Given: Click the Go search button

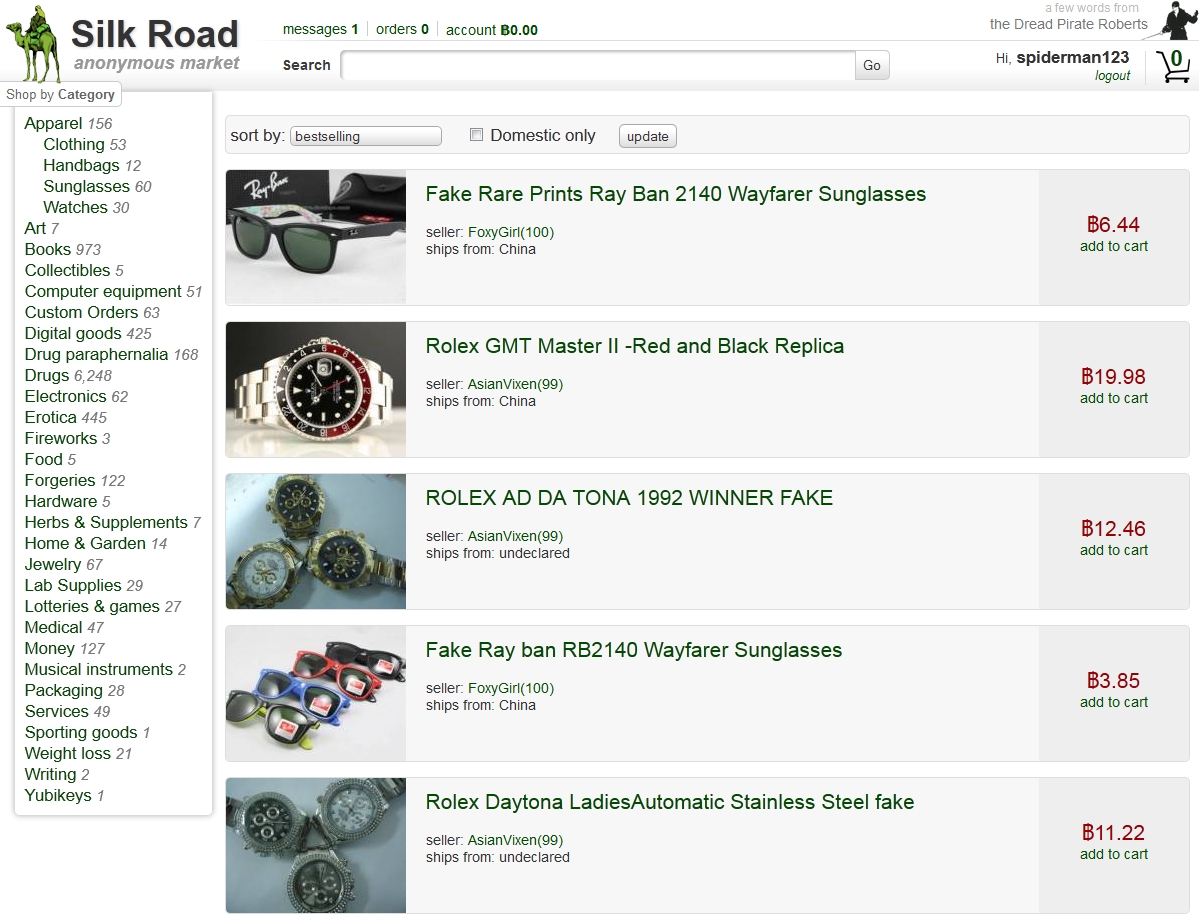Looking at the screenshot, I should (x=872, y=66).
